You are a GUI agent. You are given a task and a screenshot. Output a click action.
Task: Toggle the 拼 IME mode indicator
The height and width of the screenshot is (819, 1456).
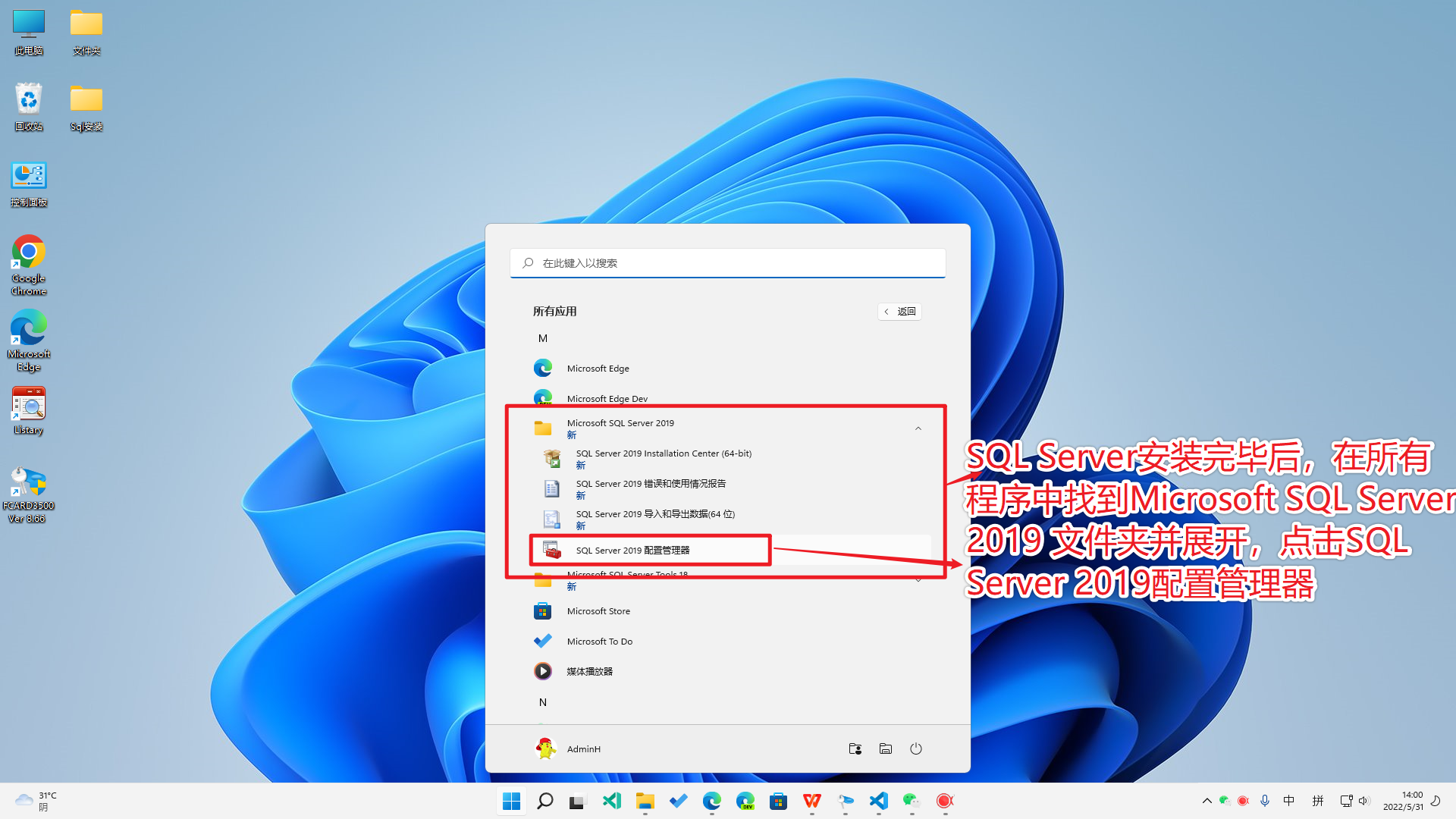coord(1318,801)
